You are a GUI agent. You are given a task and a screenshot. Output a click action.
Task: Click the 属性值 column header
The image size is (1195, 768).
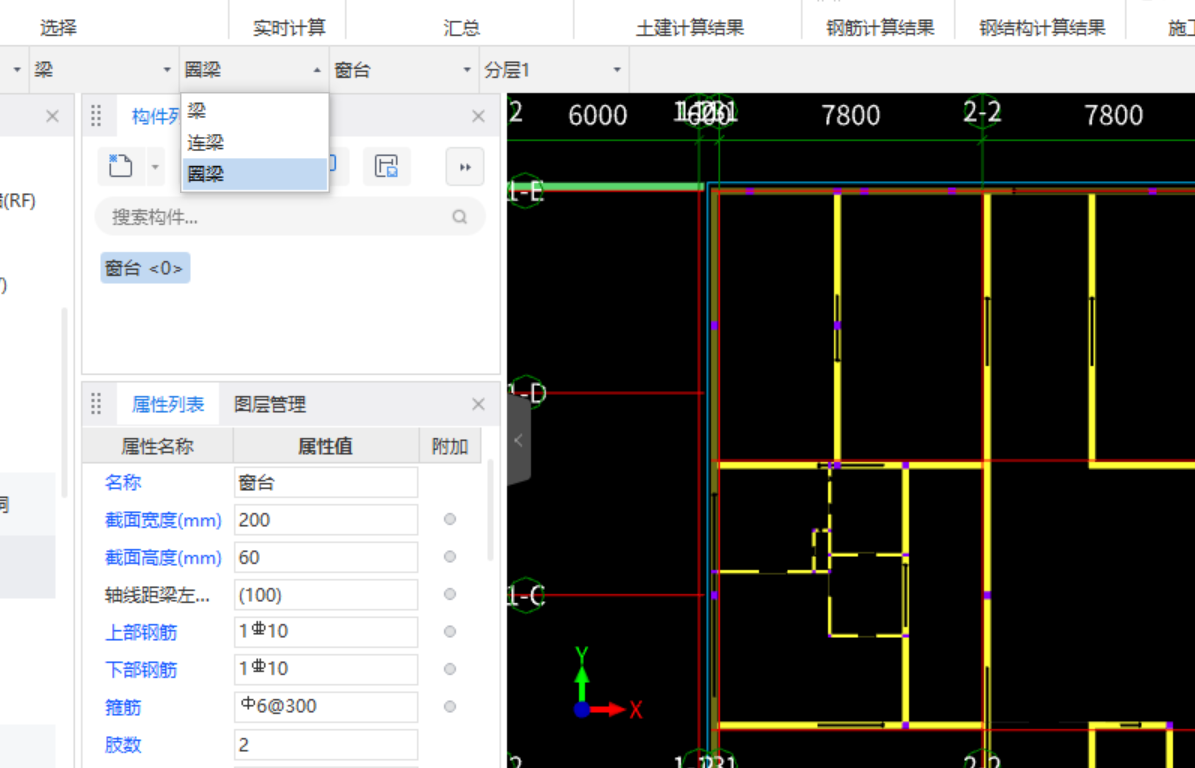(325, 446)
